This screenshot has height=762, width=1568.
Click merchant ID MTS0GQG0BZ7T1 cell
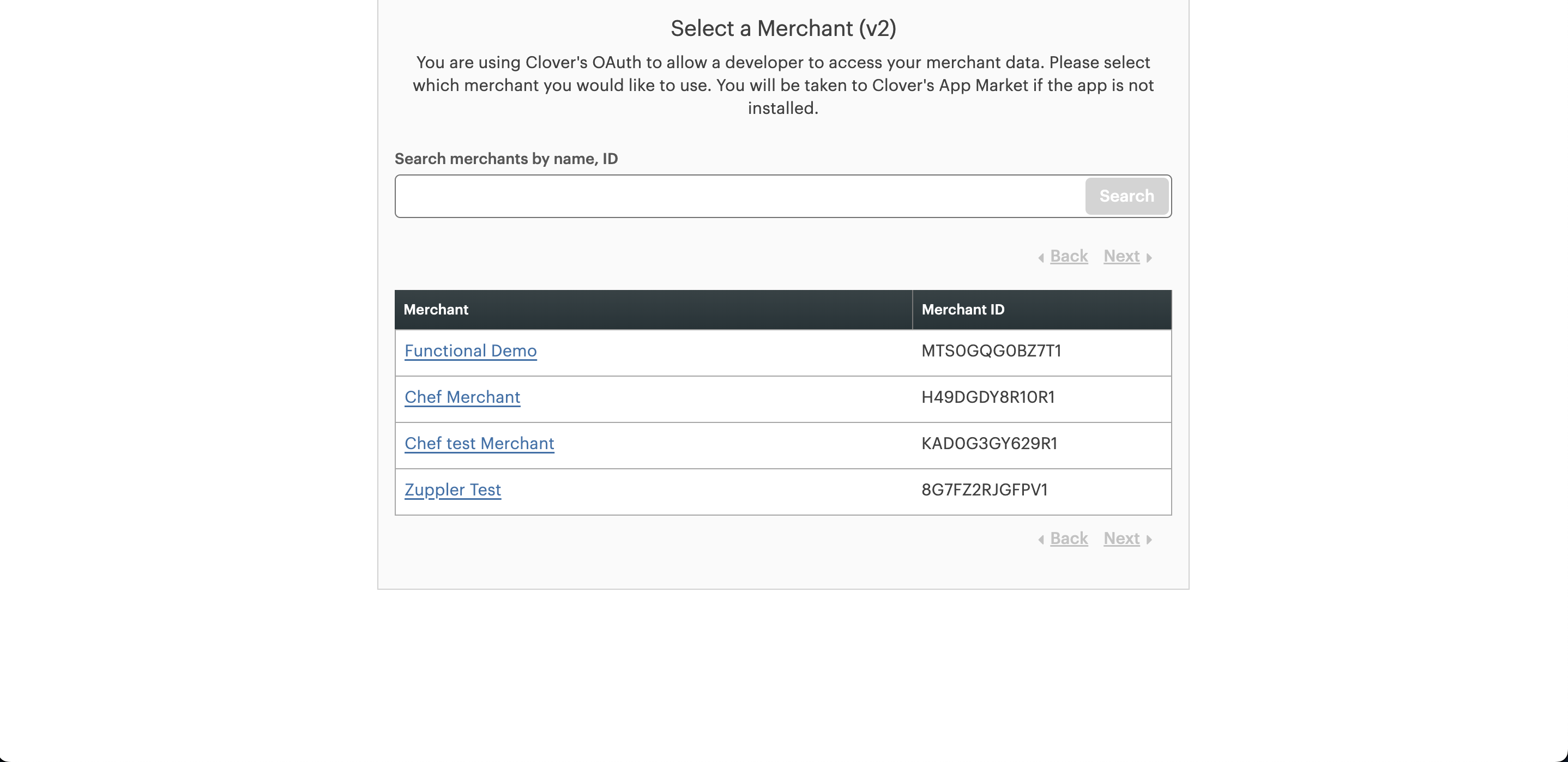tap(991, 350)
